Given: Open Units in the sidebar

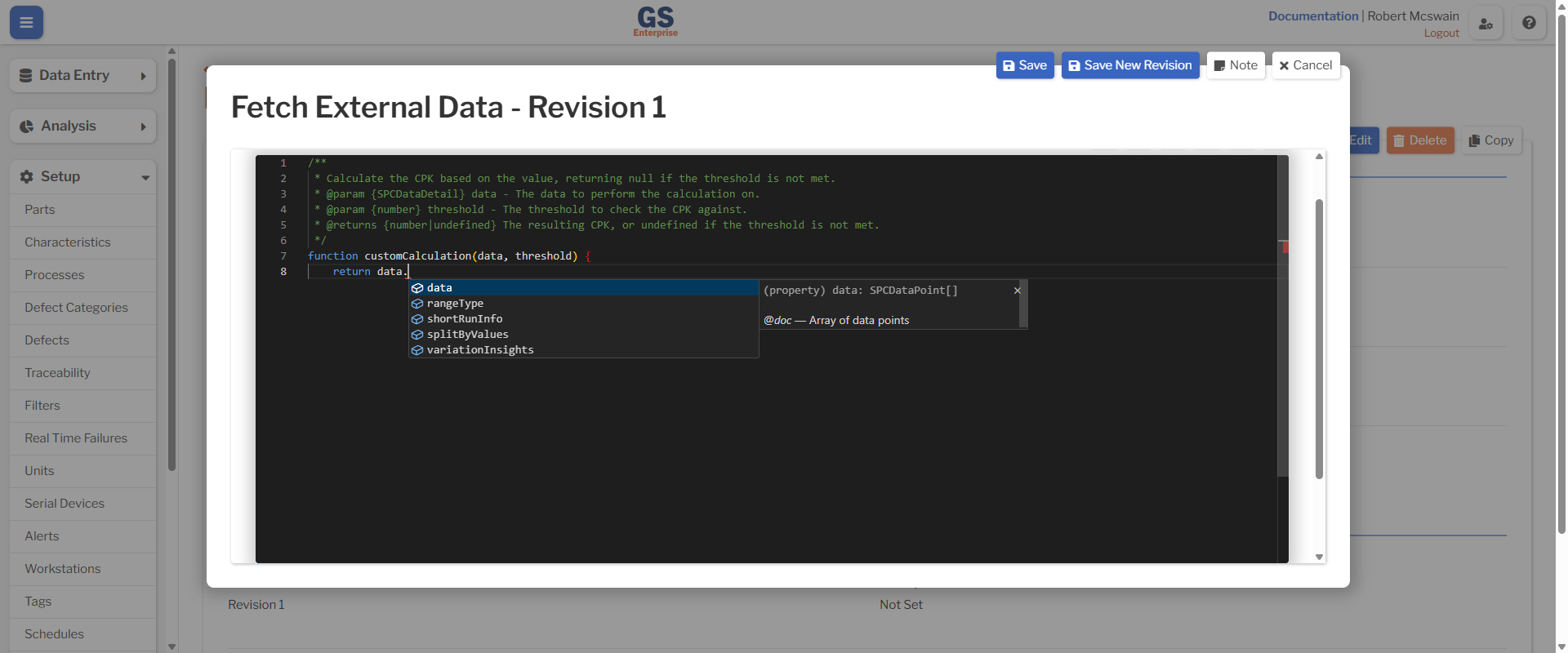Looking at the screenshot, I should click(83, 471).
